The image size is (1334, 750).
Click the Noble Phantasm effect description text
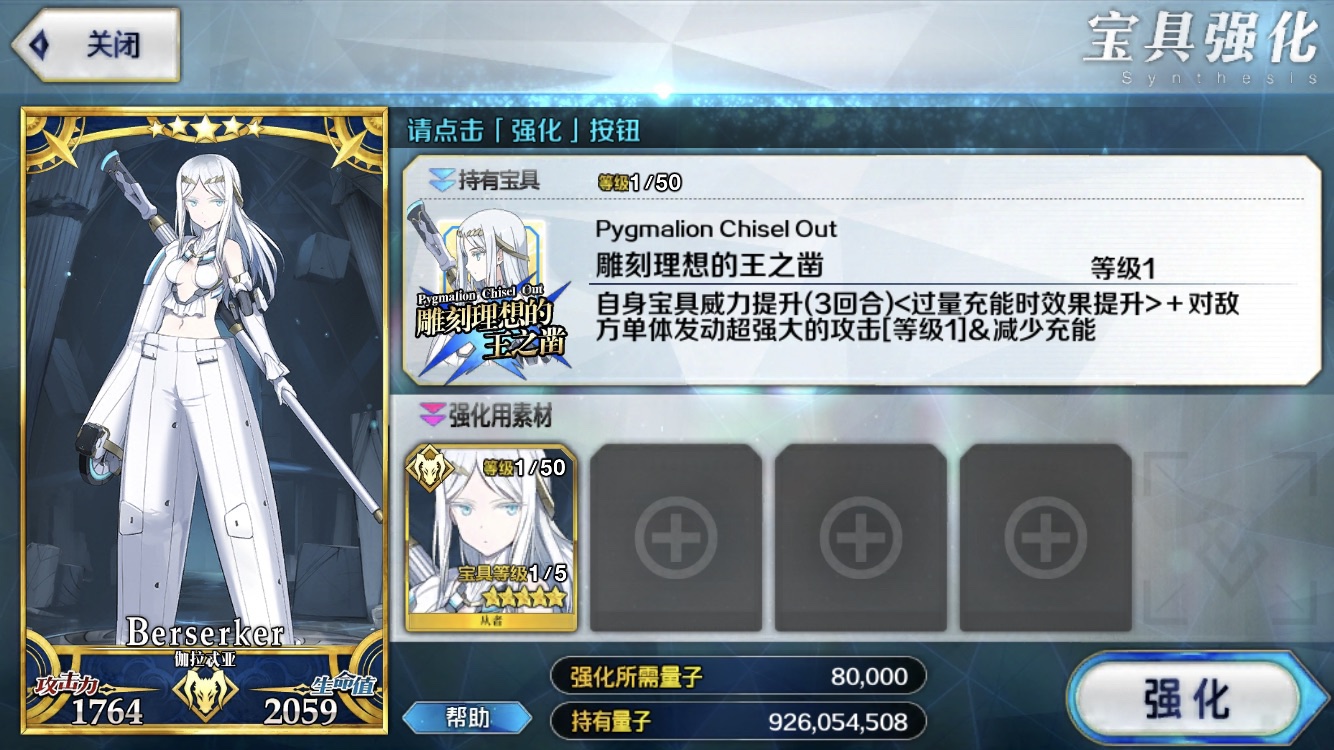pos(917,316)
